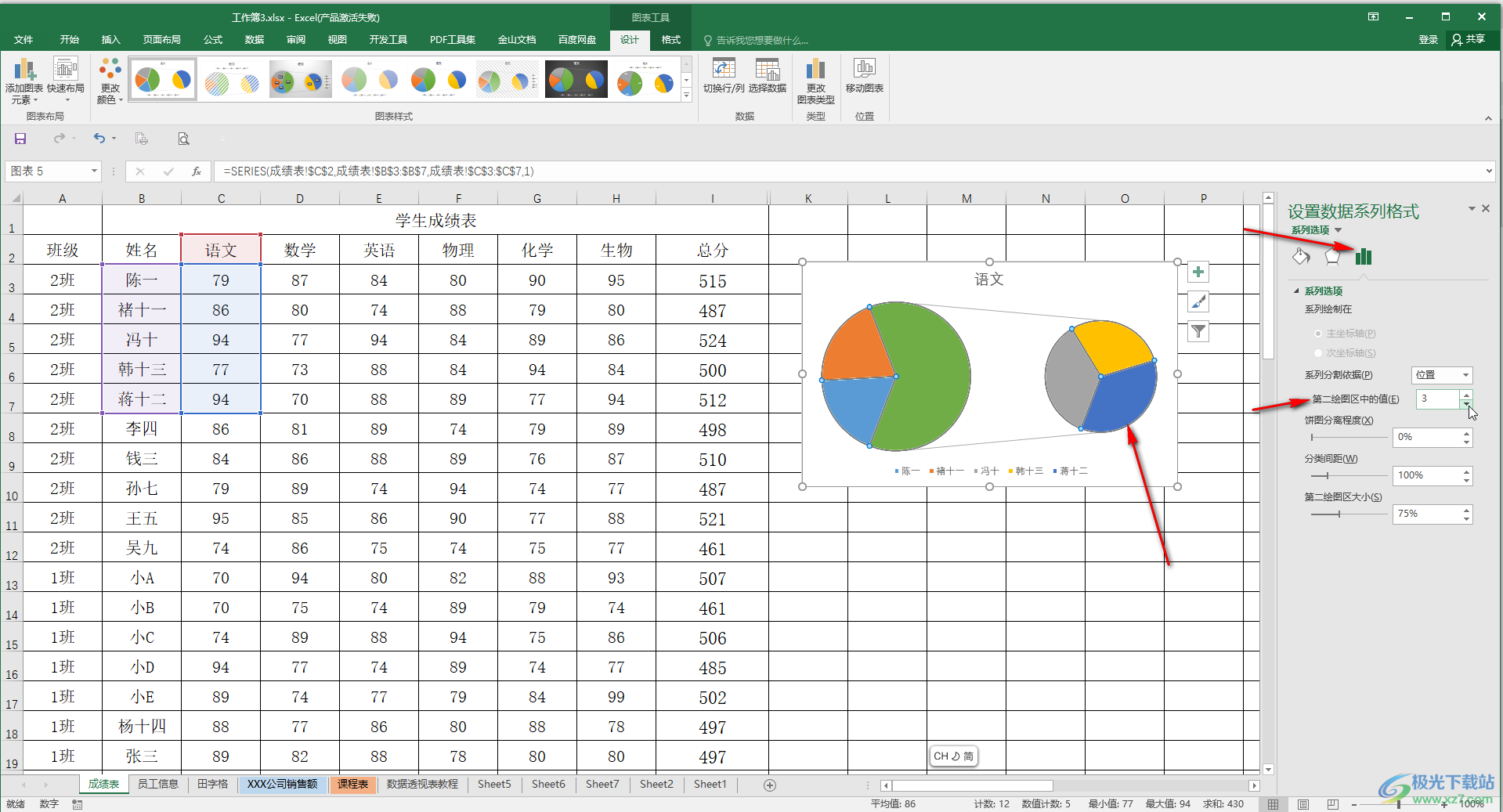Save the workbook with the floppy icon
1503x812 pixels.
pyautogui.click(x=20, y=139)
